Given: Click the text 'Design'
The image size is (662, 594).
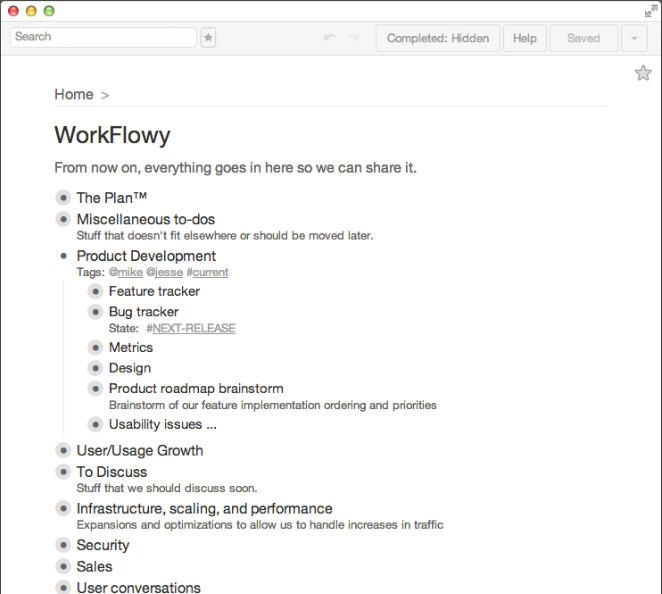Looking at the screenshot, I should (130, 368).
